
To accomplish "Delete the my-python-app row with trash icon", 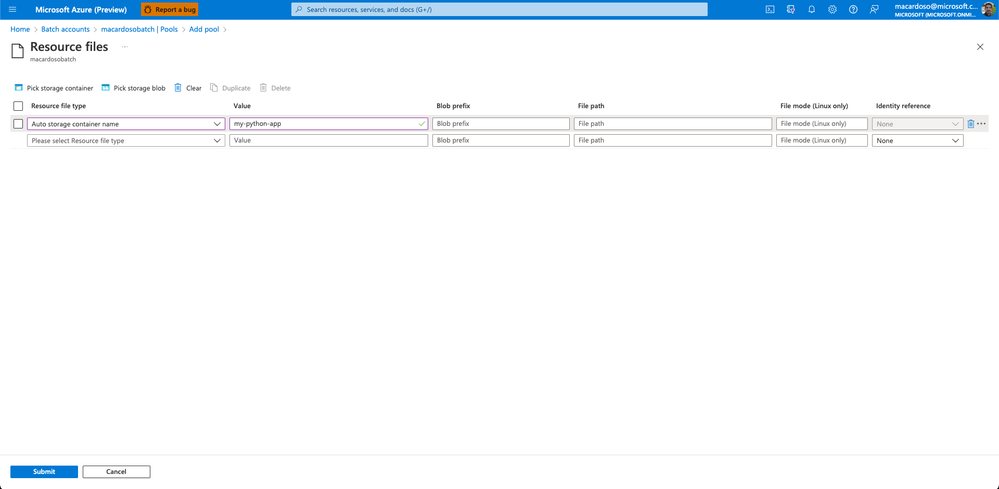I will (971, 124).
